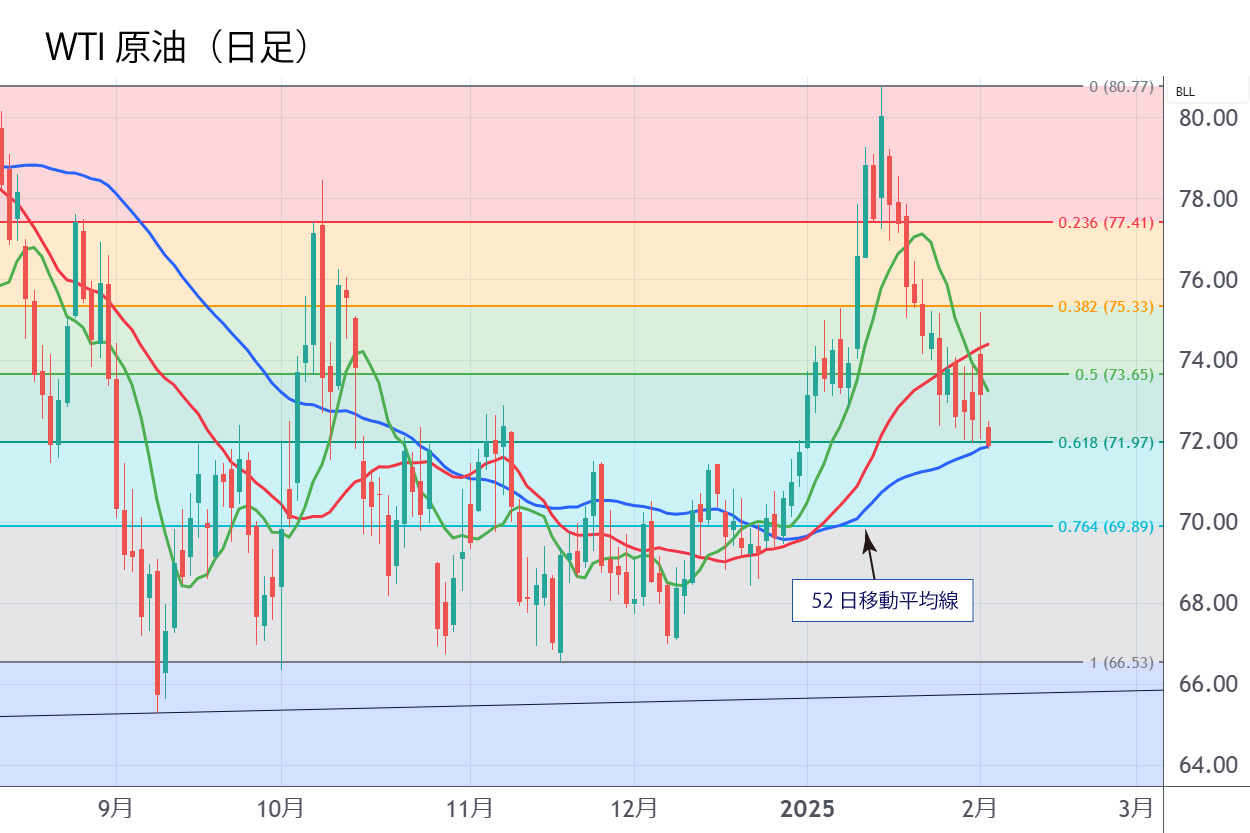The image size is (1250, 833).
Task: Click the 80.00 price axis label
Action: 1207,118
